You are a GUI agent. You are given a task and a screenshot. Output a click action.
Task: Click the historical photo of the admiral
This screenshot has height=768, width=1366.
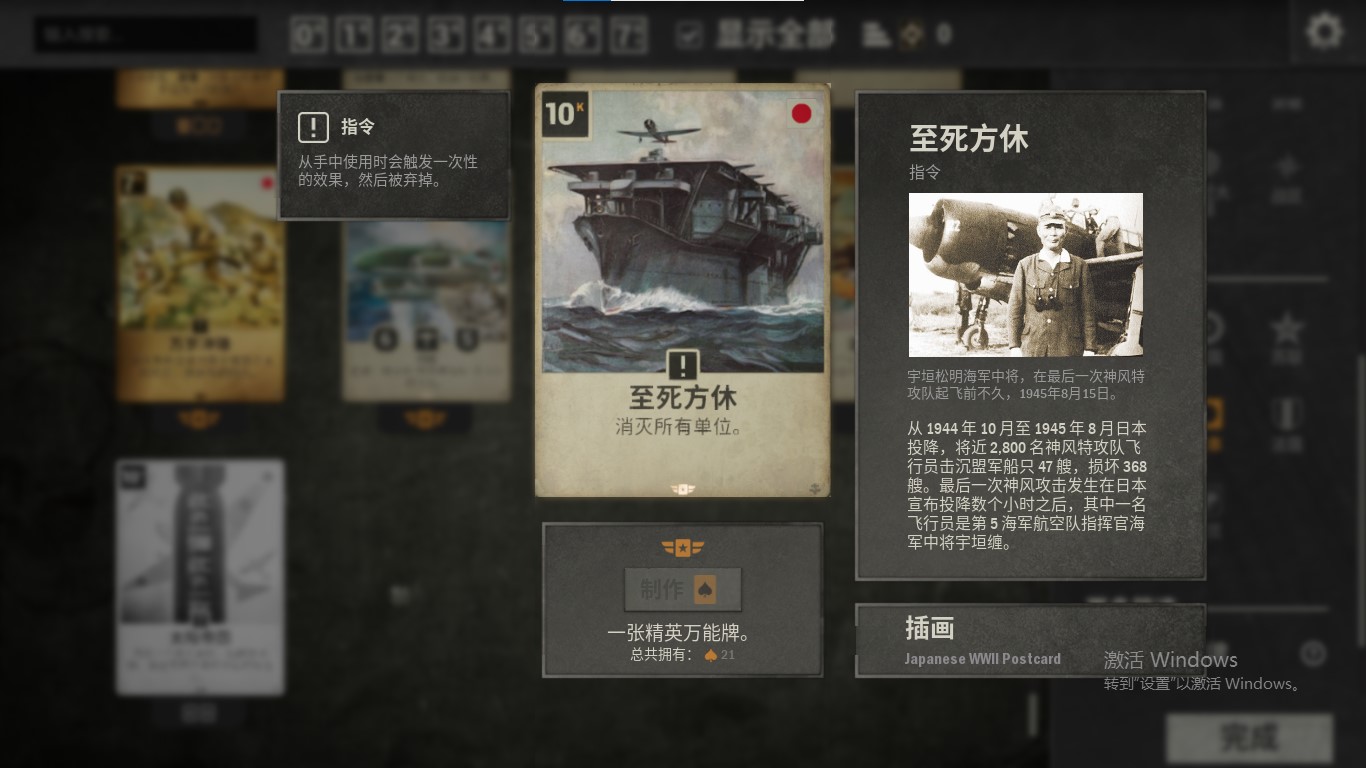[1026, 275]
